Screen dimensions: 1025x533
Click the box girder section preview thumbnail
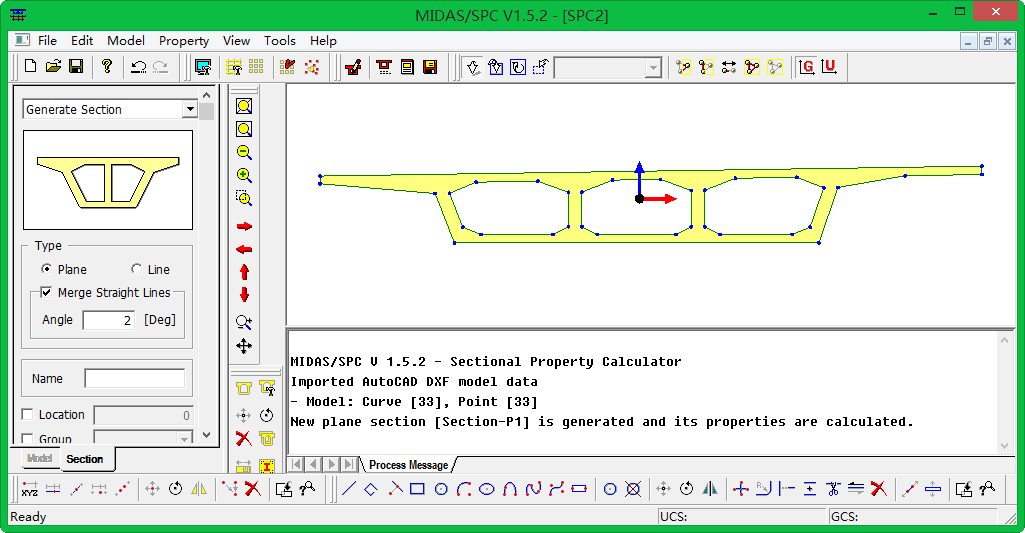coord(108,180)
